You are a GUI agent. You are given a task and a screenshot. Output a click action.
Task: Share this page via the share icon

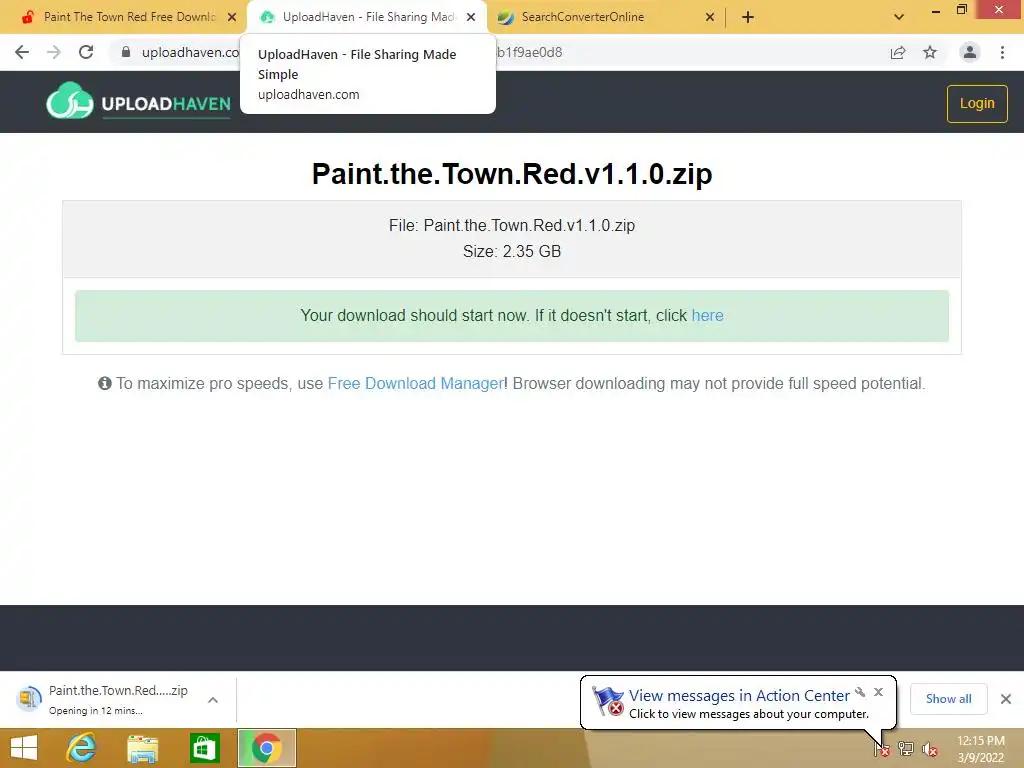pos(898,52)
